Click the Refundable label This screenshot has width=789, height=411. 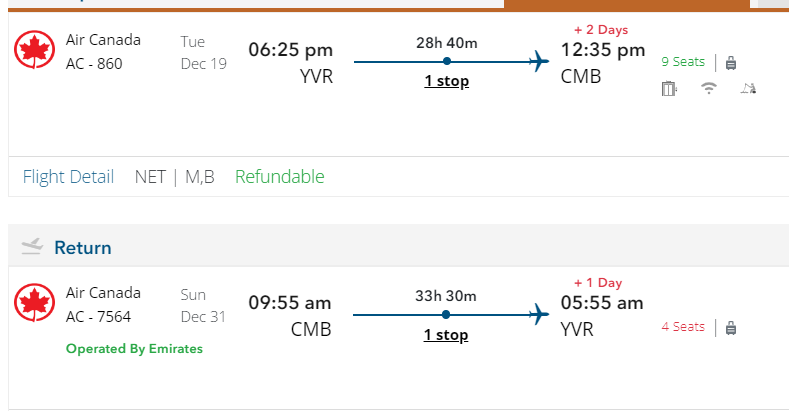(x=280, y=177)
